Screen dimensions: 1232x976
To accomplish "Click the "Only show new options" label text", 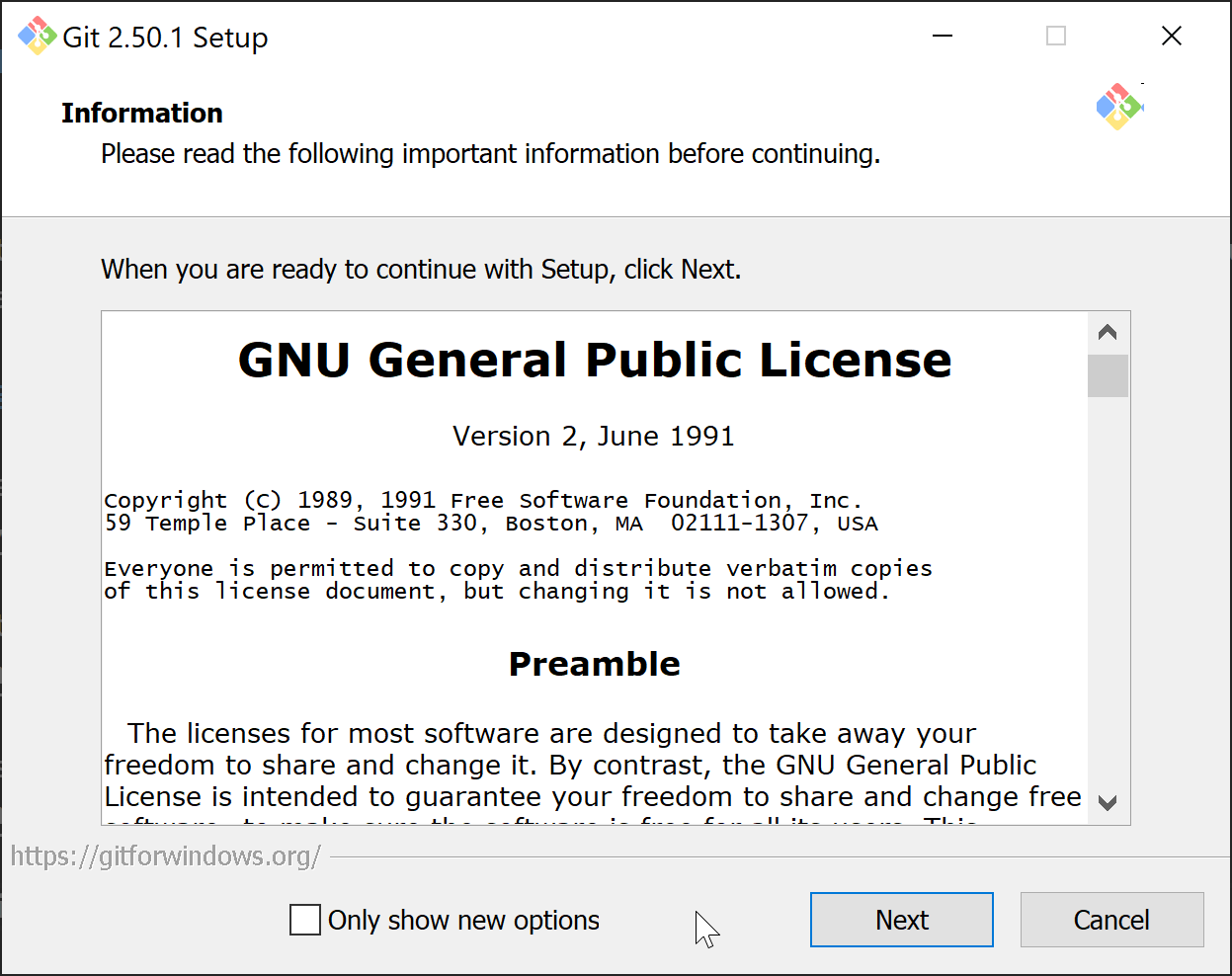I will [463, 921].
